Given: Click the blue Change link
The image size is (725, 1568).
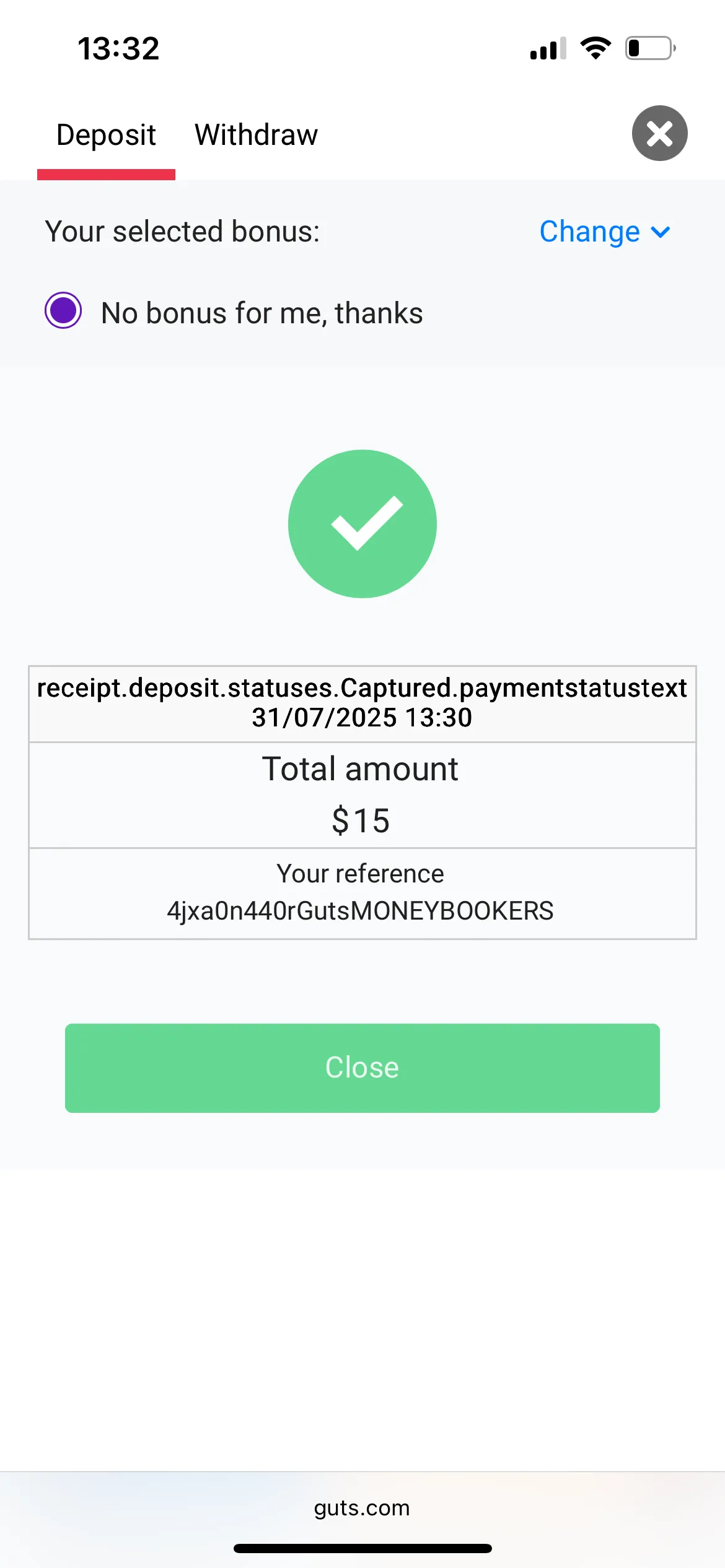Looking at the screenshot, I should (589, 232).
